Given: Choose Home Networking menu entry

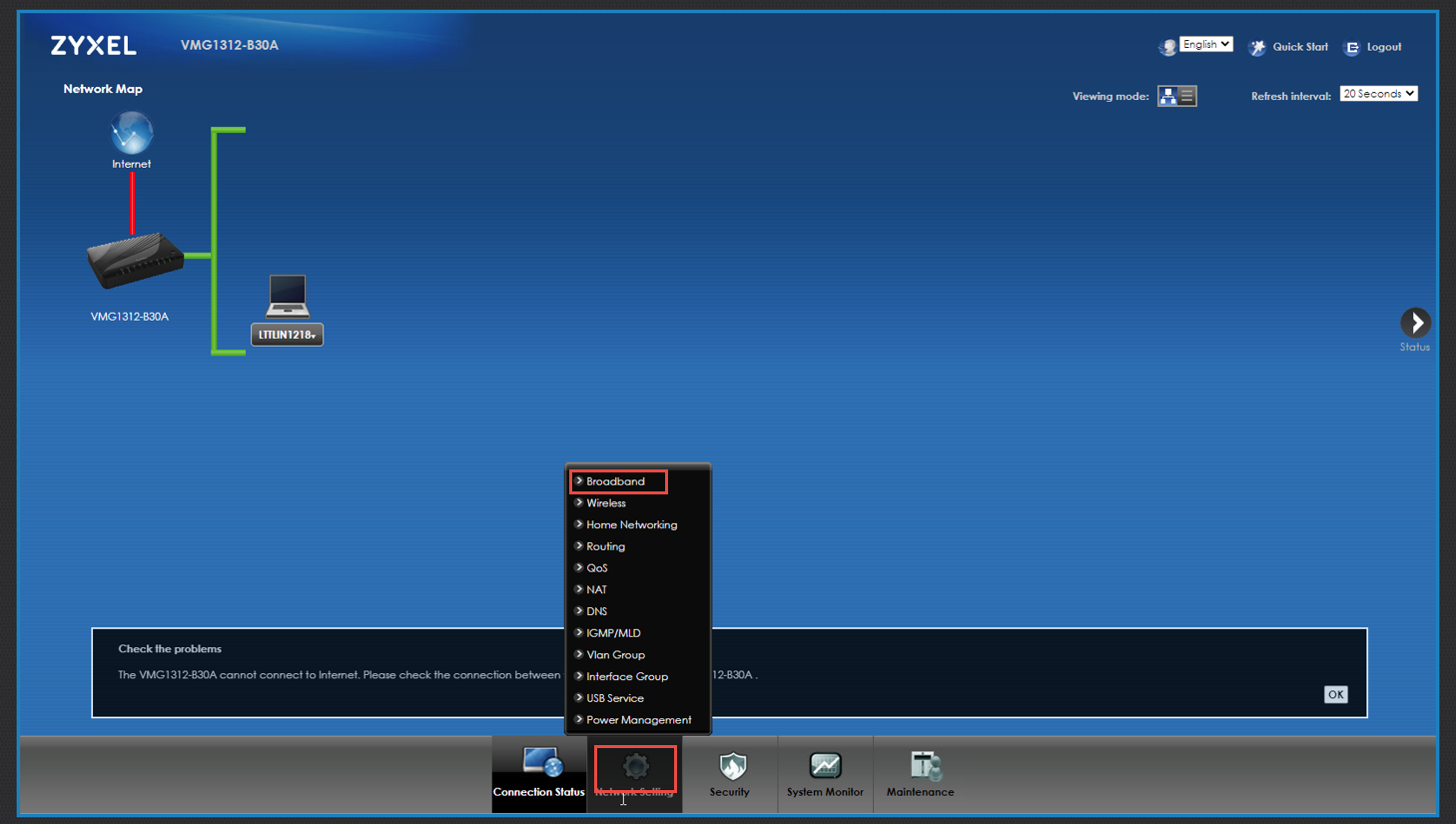Looking at the screenshot, I should [631, 524].
